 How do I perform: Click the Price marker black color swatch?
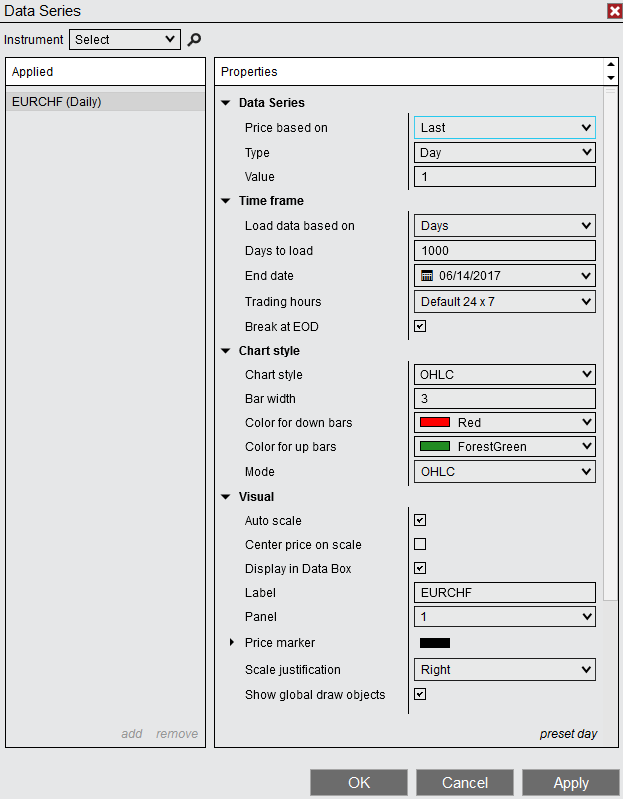(435, 643)
